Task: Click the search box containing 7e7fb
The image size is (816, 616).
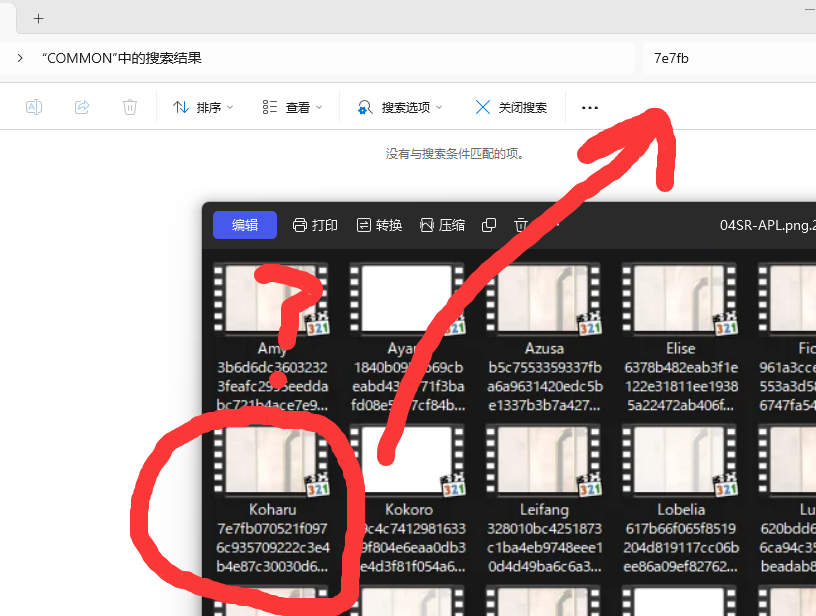Action: (730, 58)
